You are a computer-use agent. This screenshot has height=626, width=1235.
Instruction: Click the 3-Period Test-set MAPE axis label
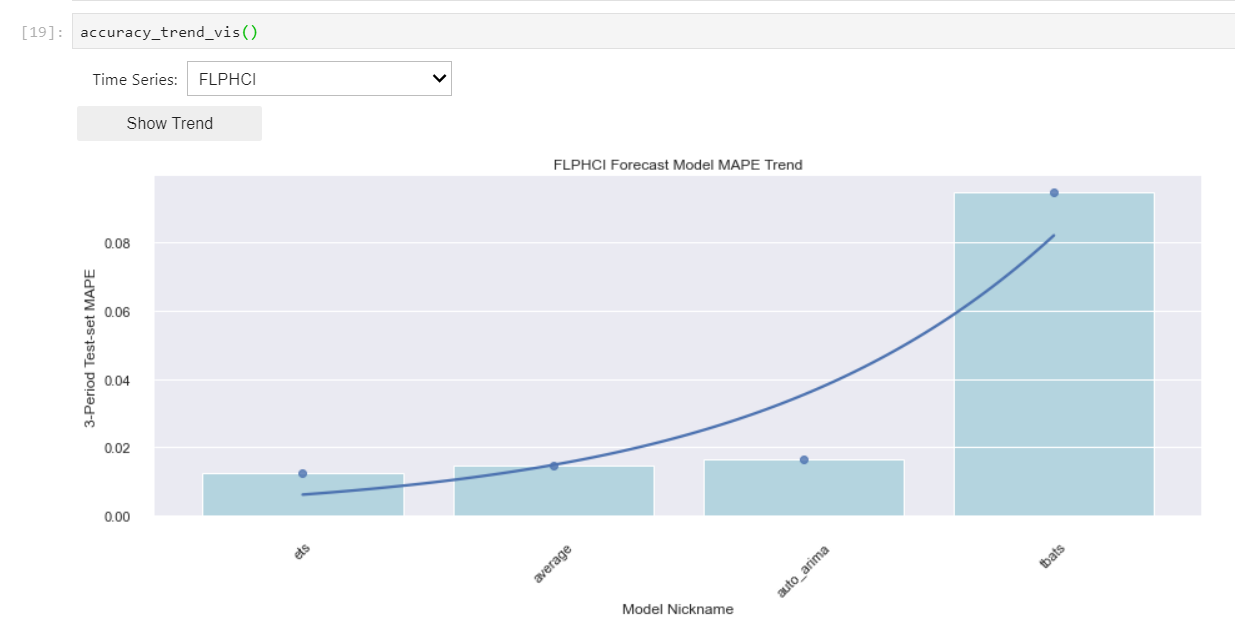89,347
